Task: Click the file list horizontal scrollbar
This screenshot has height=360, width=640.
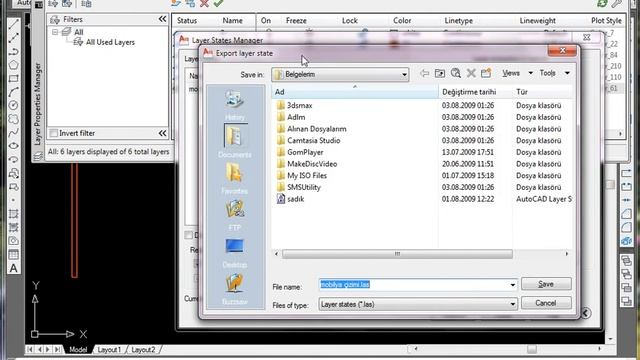Action: (x=397, y=254)
